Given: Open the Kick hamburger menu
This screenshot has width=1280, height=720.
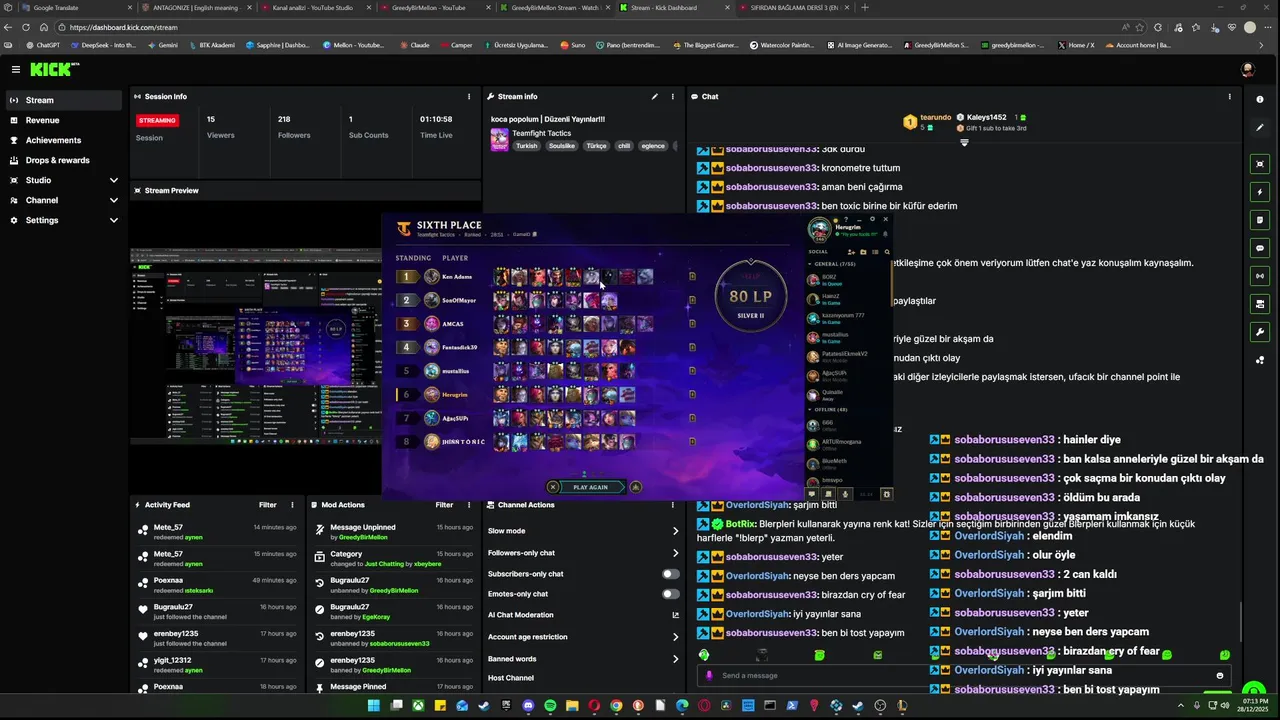Looking at the screenshot, I should [x=16, y=69].
